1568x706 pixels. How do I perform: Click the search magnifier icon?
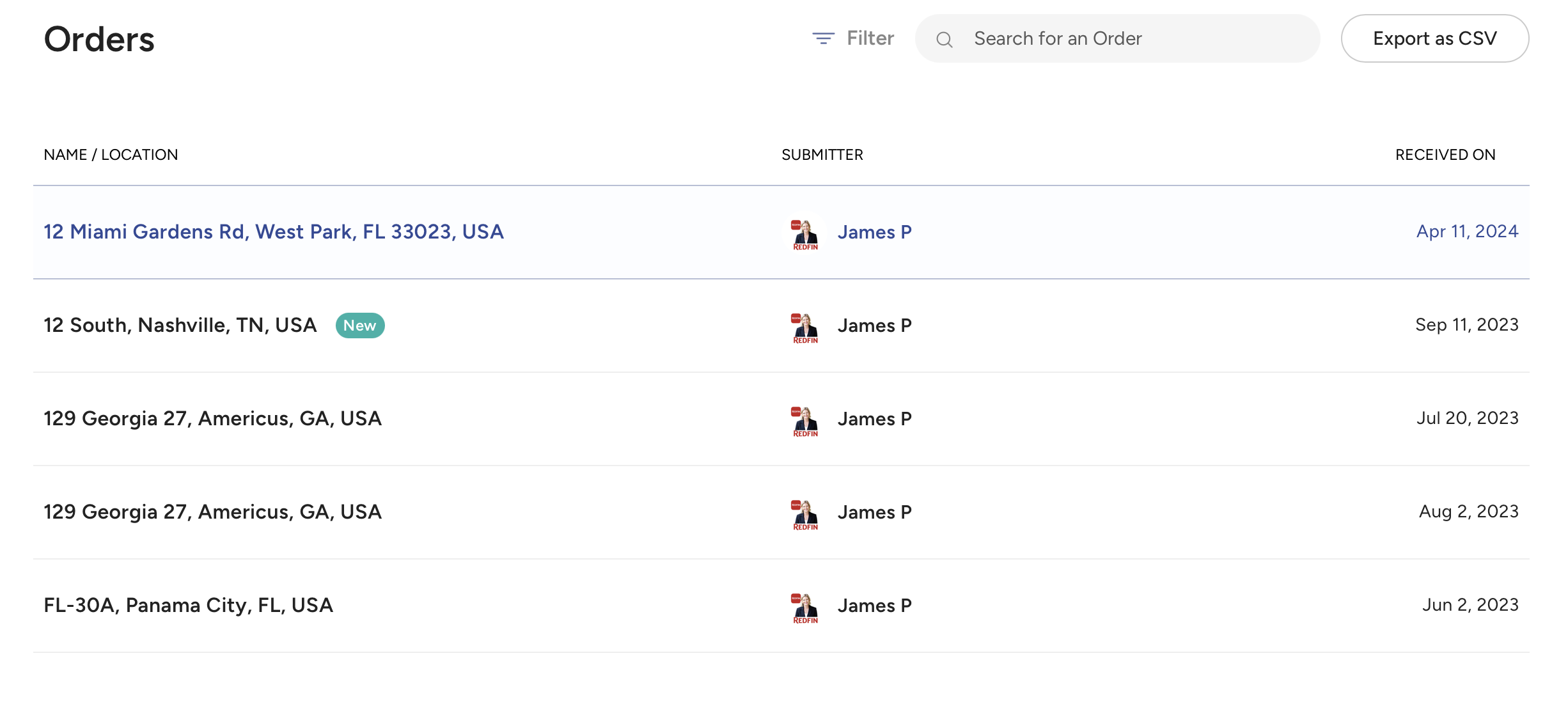point(945,40)
